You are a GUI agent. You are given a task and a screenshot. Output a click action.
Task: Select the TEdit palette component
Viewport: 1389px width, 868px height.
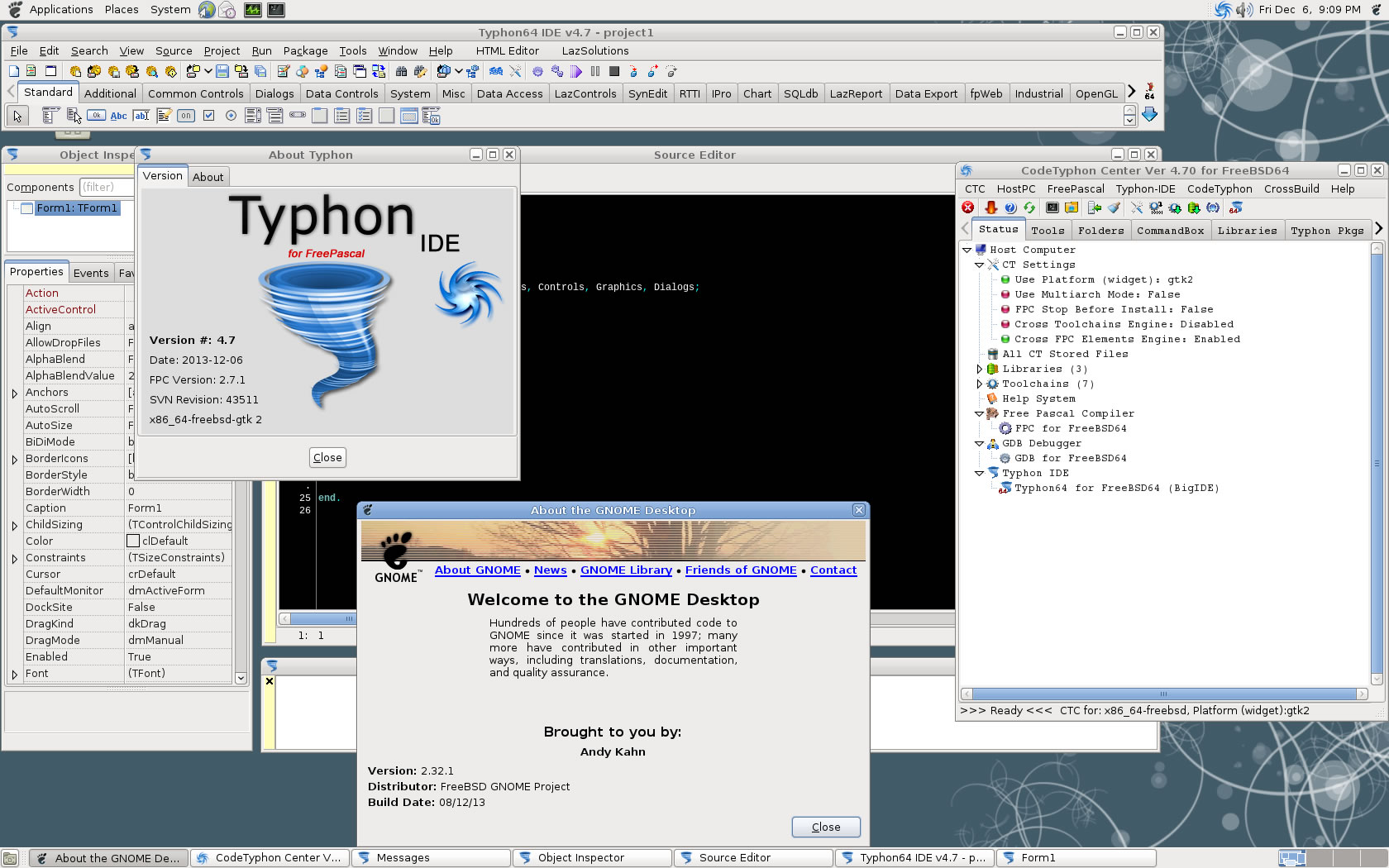point(141,116)
